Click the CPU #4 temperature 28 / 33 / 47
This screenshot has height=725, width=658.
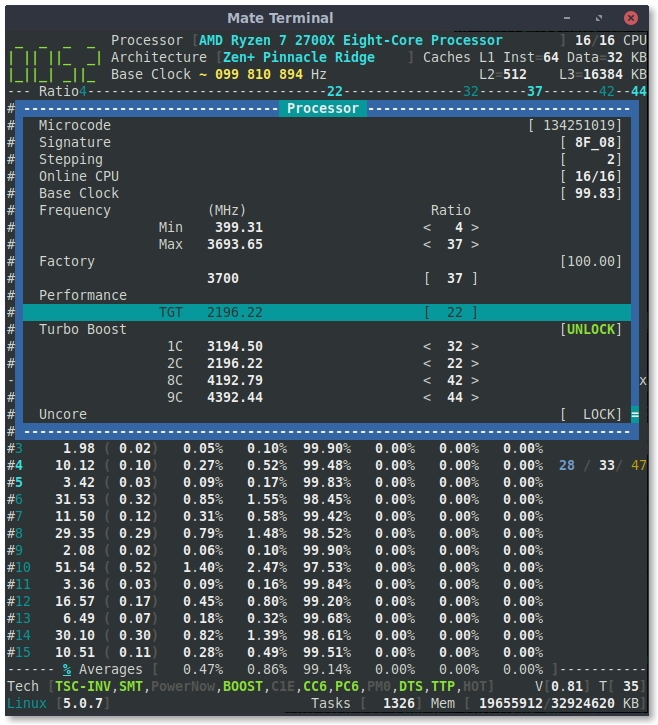point(603,465)
